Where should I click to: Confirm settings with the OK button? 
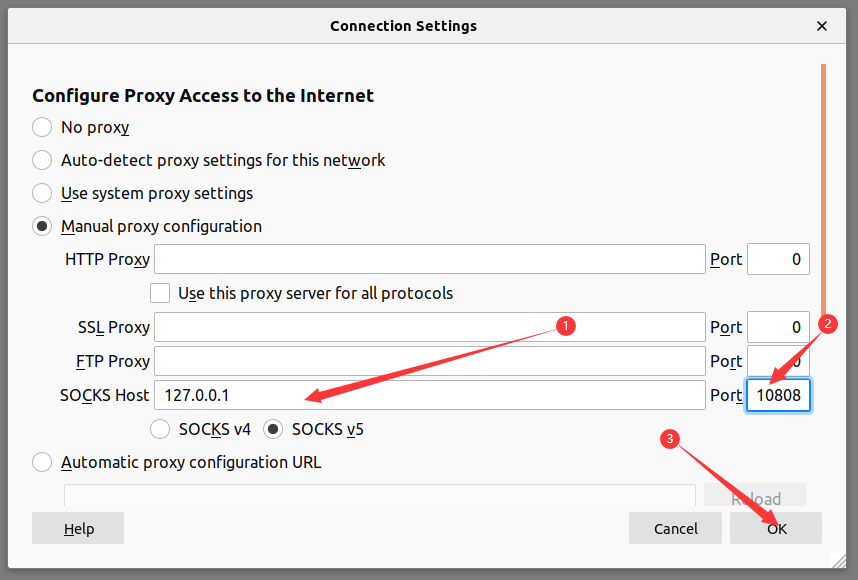776,528
